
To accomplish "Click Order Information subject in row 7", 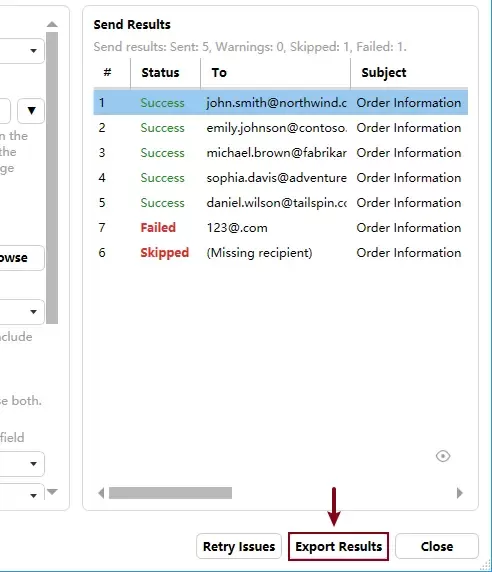I will tap(408, 228).
